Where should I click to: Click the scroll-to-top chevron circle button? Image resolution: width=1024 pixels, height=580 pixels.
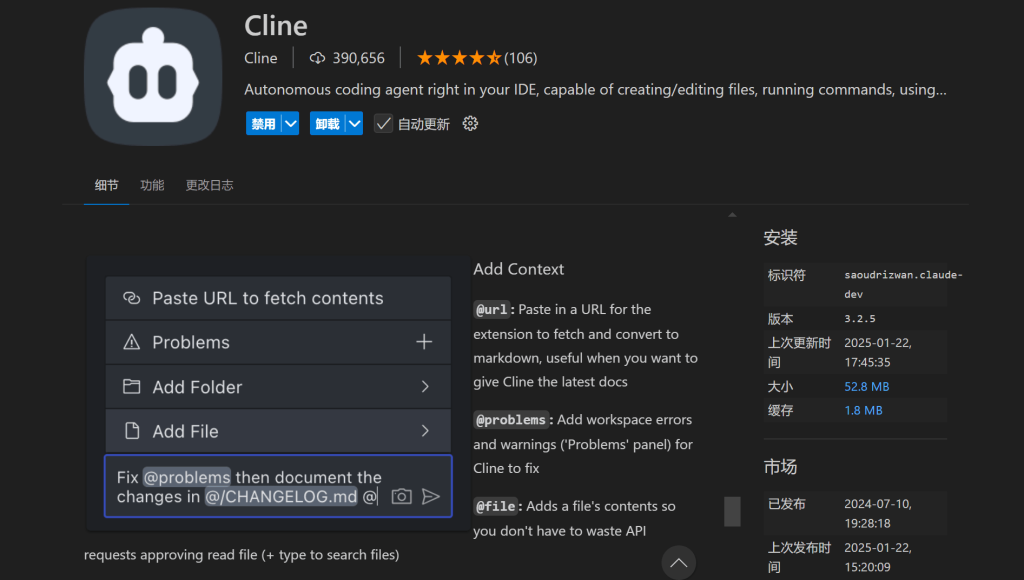(679, 563)
